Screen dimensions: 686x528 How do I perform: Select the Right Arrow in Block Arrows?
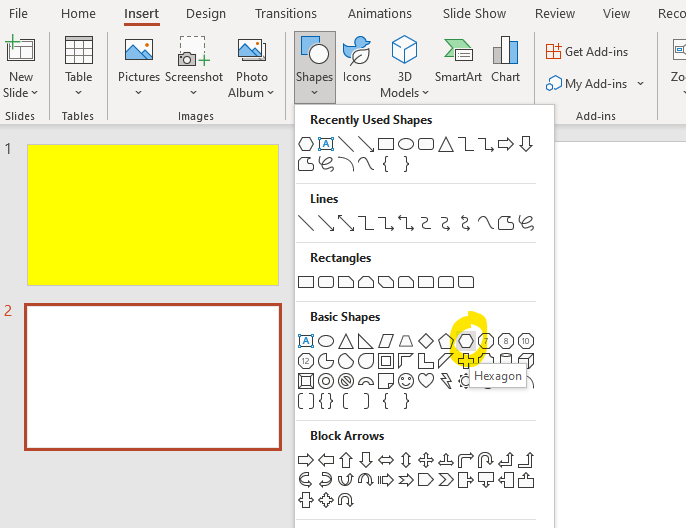pyautogui.click(x=307, y=460)
